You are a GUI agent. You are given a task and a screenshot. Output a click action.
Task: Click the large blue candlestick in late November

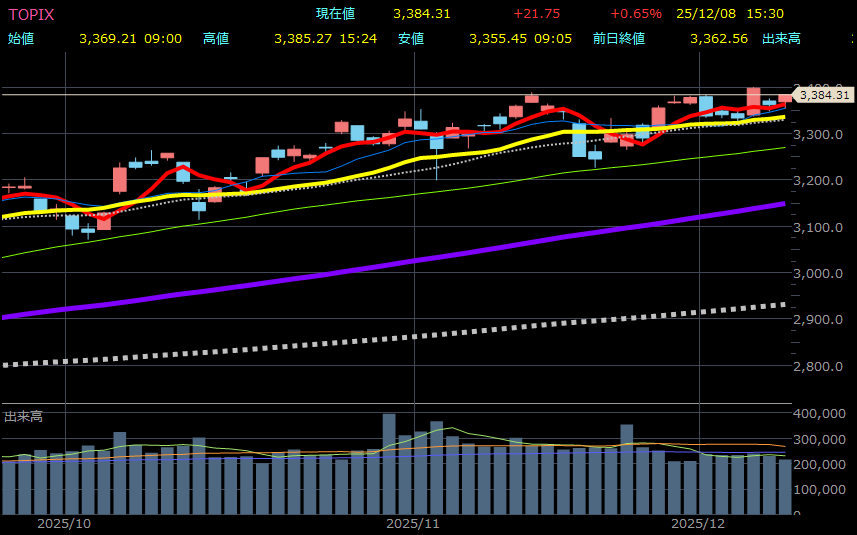click(579, 140)
